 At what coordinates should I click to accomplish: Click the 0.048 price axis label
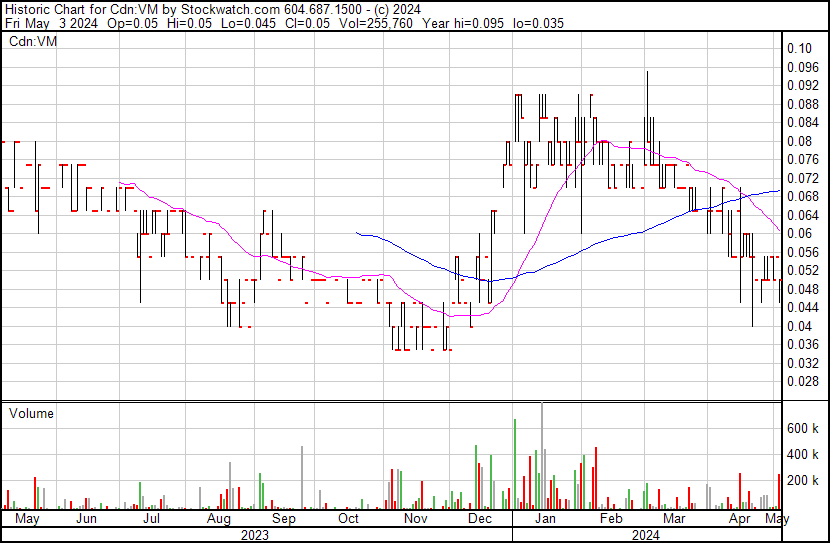(803, 289)
